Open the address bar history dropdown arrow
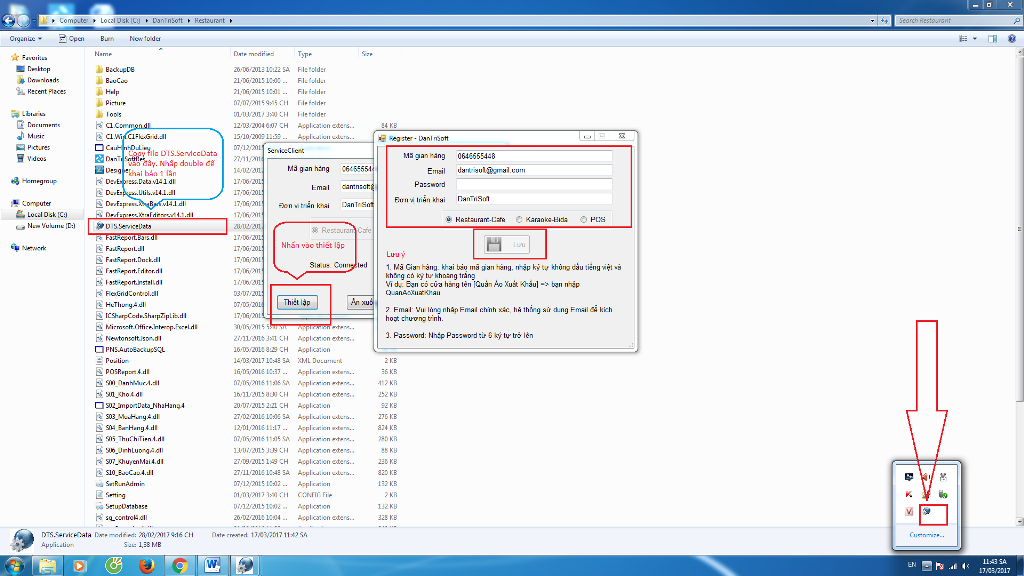1024x576 pixels. coord(872,21)
